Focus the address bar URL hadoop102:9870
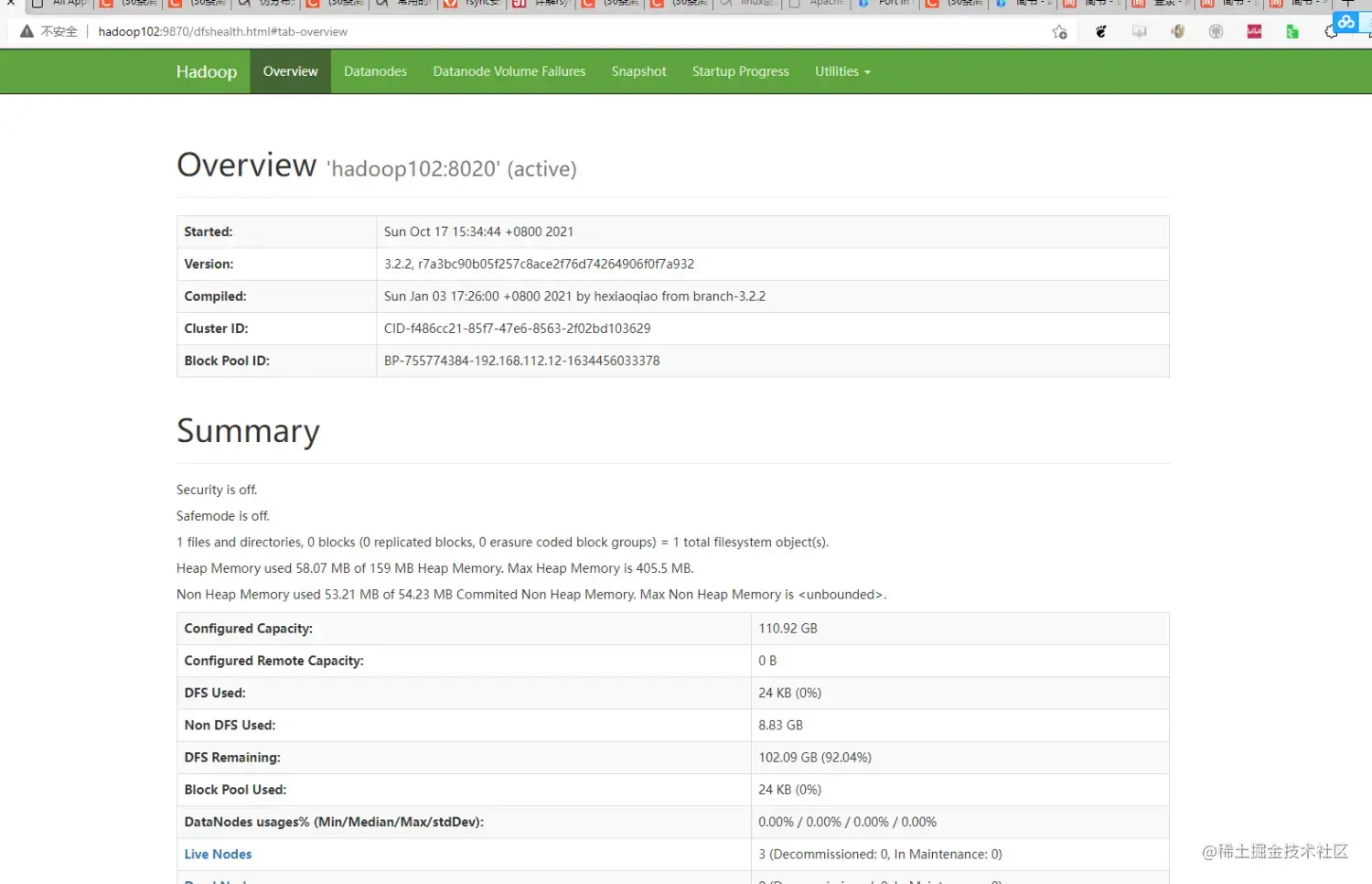This screenshot has height=884, width=1372. pyautogui.click(x=222, y=31)
